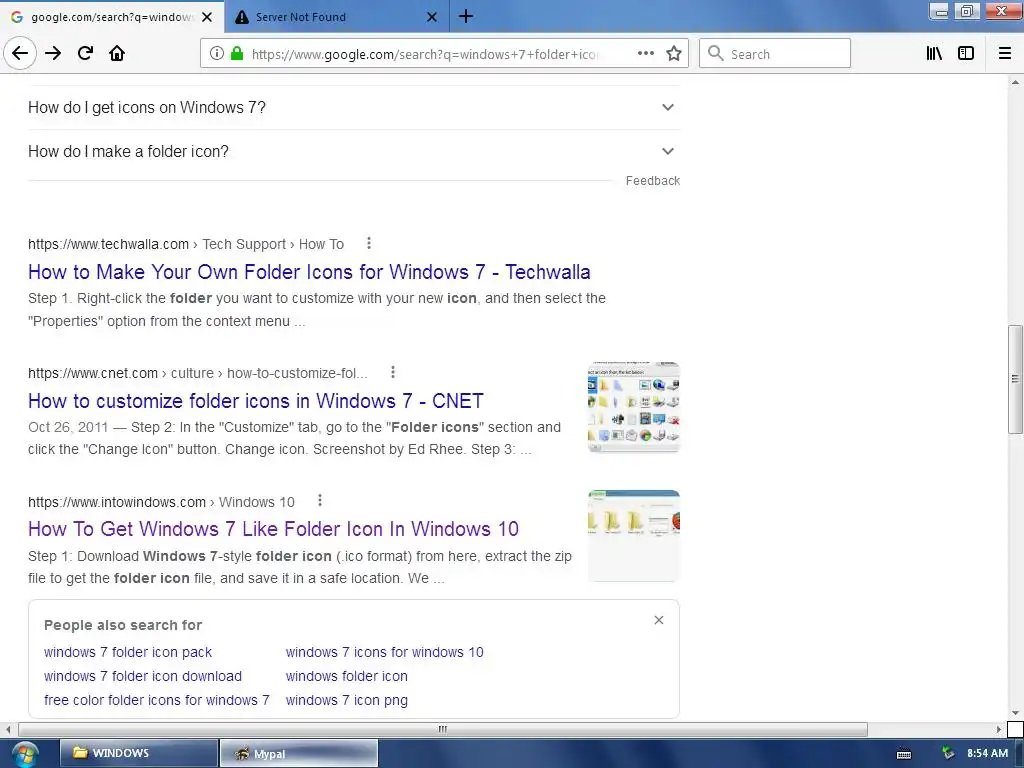Search windows folder icon suggestion
Viewport: 1024px width, 768px height.
click(347, 676)
